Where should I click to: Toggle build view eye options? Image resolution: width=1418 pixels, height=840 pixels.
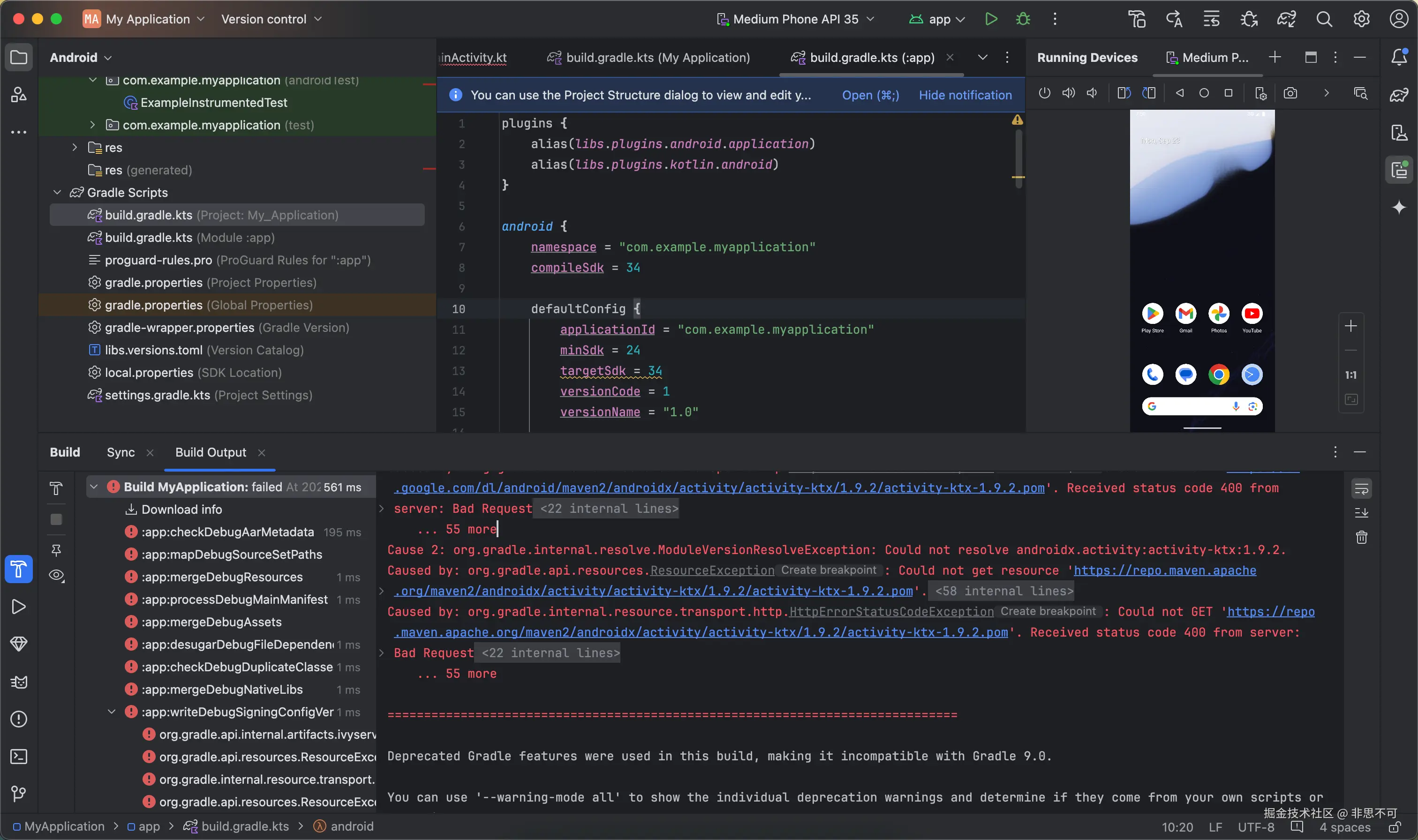(x=56, y=576)
